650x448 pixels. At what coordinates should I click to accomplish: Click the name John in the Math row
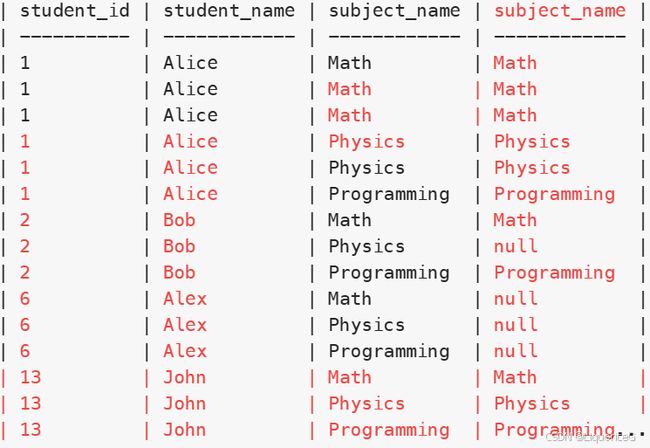(x=184, y=377)
